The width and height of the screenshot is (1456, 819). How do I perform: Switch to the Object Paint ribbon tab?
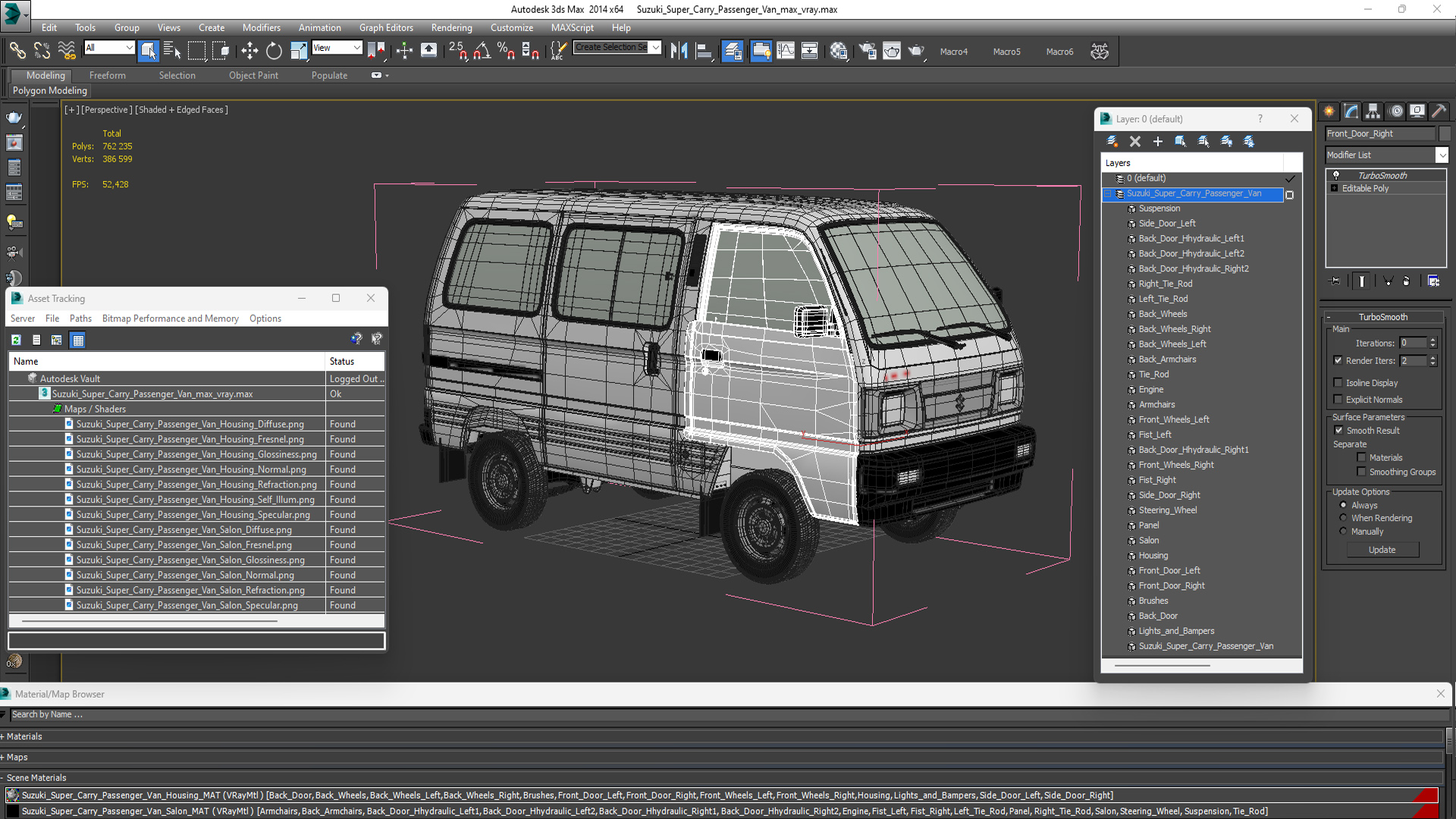click(x=253, y=75)
